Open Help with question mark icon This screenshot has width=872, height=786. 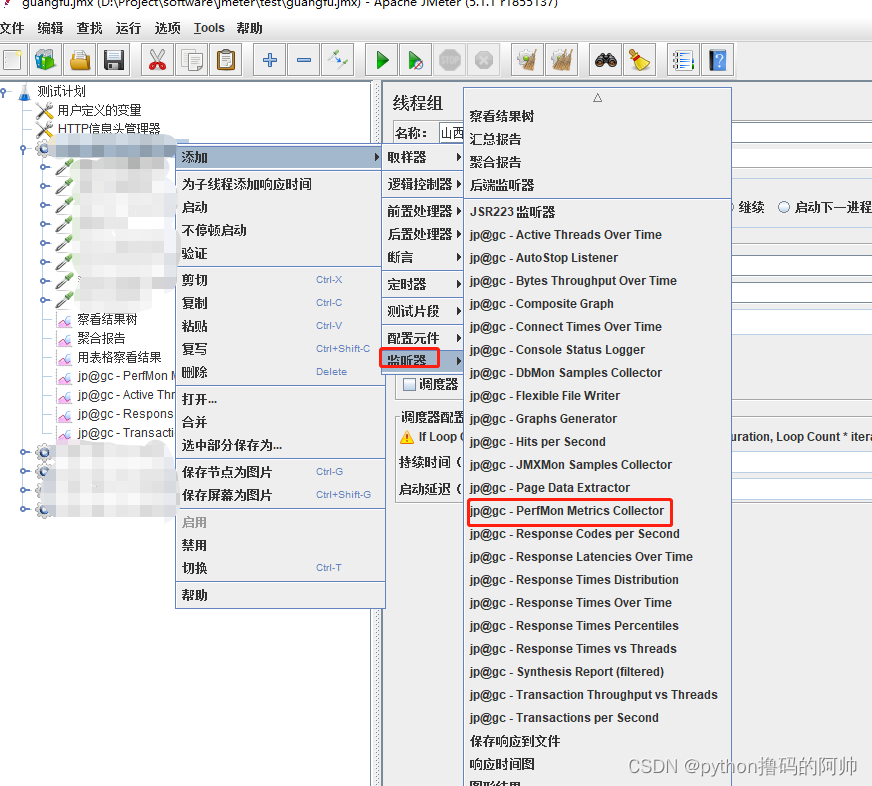click(x=717, y=60)
